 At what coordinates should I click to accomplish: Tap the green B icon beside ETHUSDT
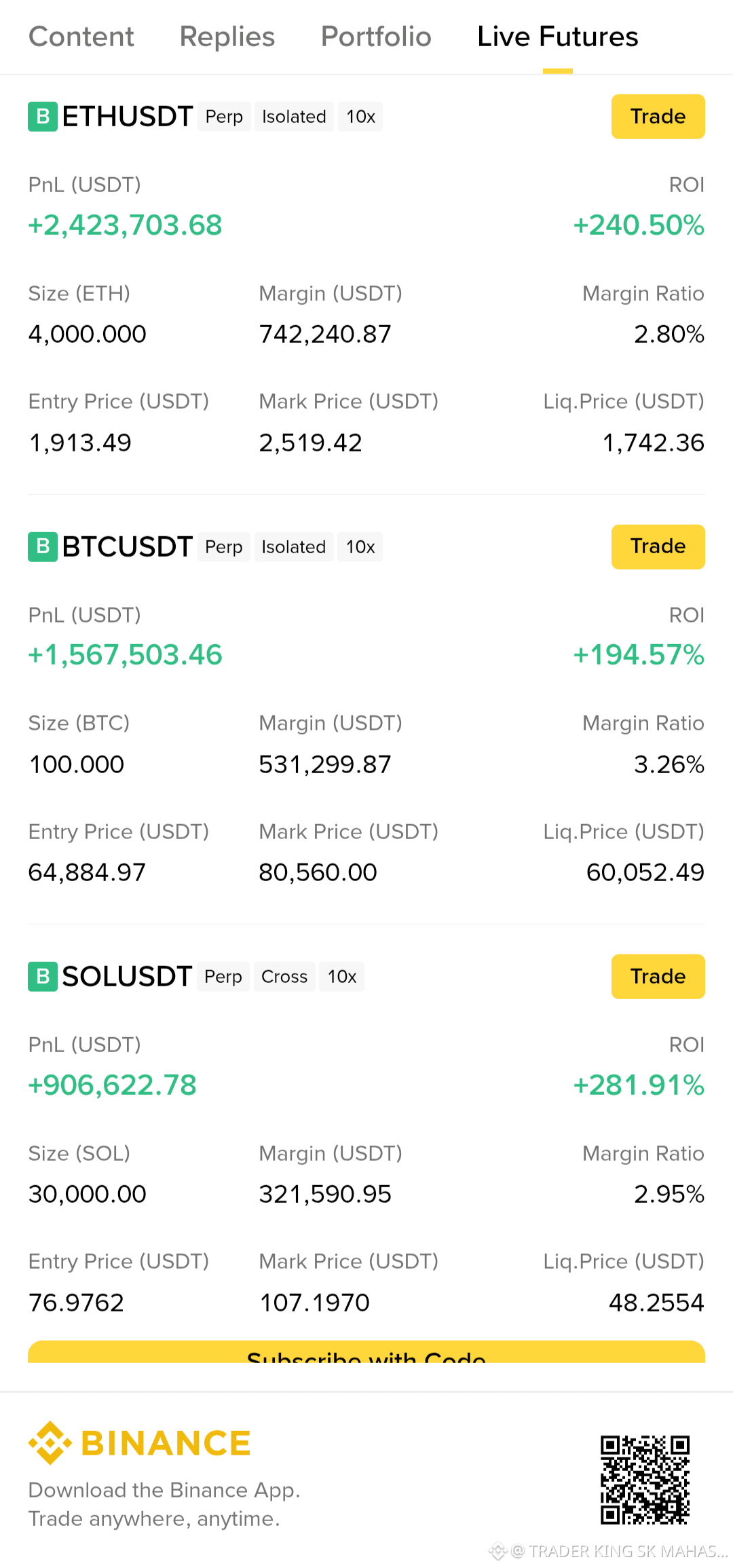(43, 117)
